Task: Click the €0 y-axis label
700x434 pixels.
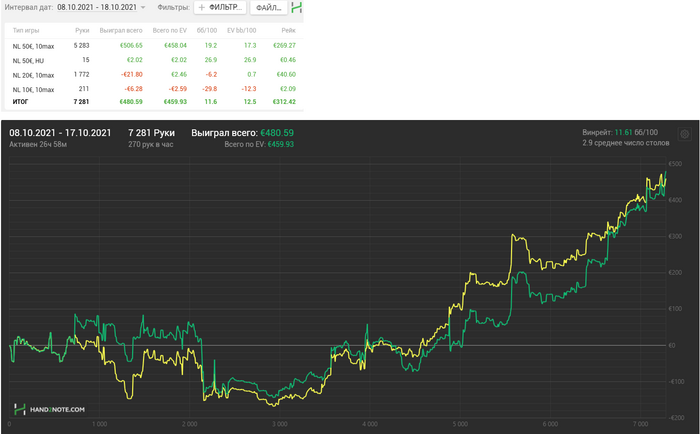Action: (x=672, y=345)
